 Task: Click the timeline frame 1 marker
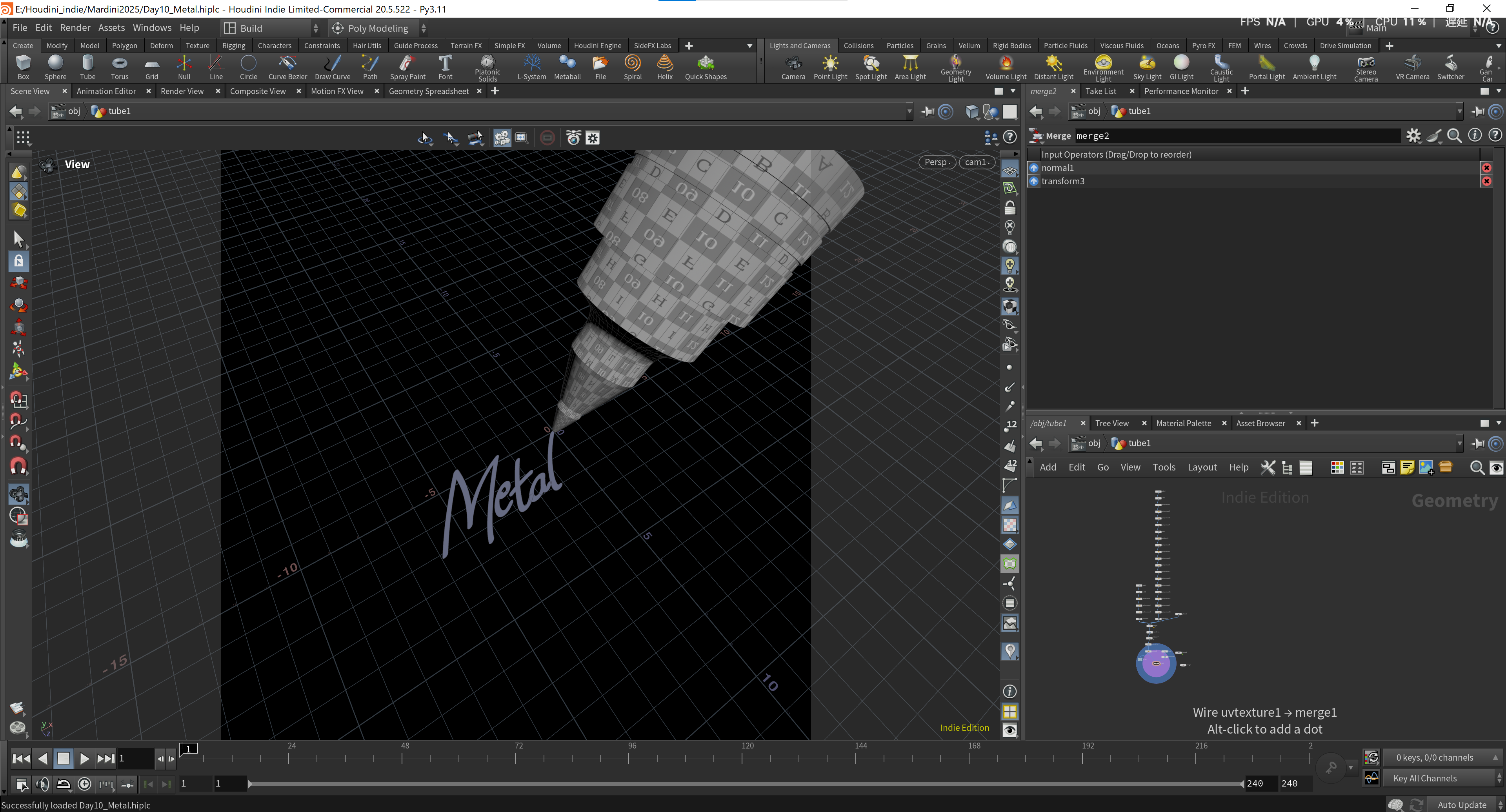pyautogui.click(x=188, y=749)
